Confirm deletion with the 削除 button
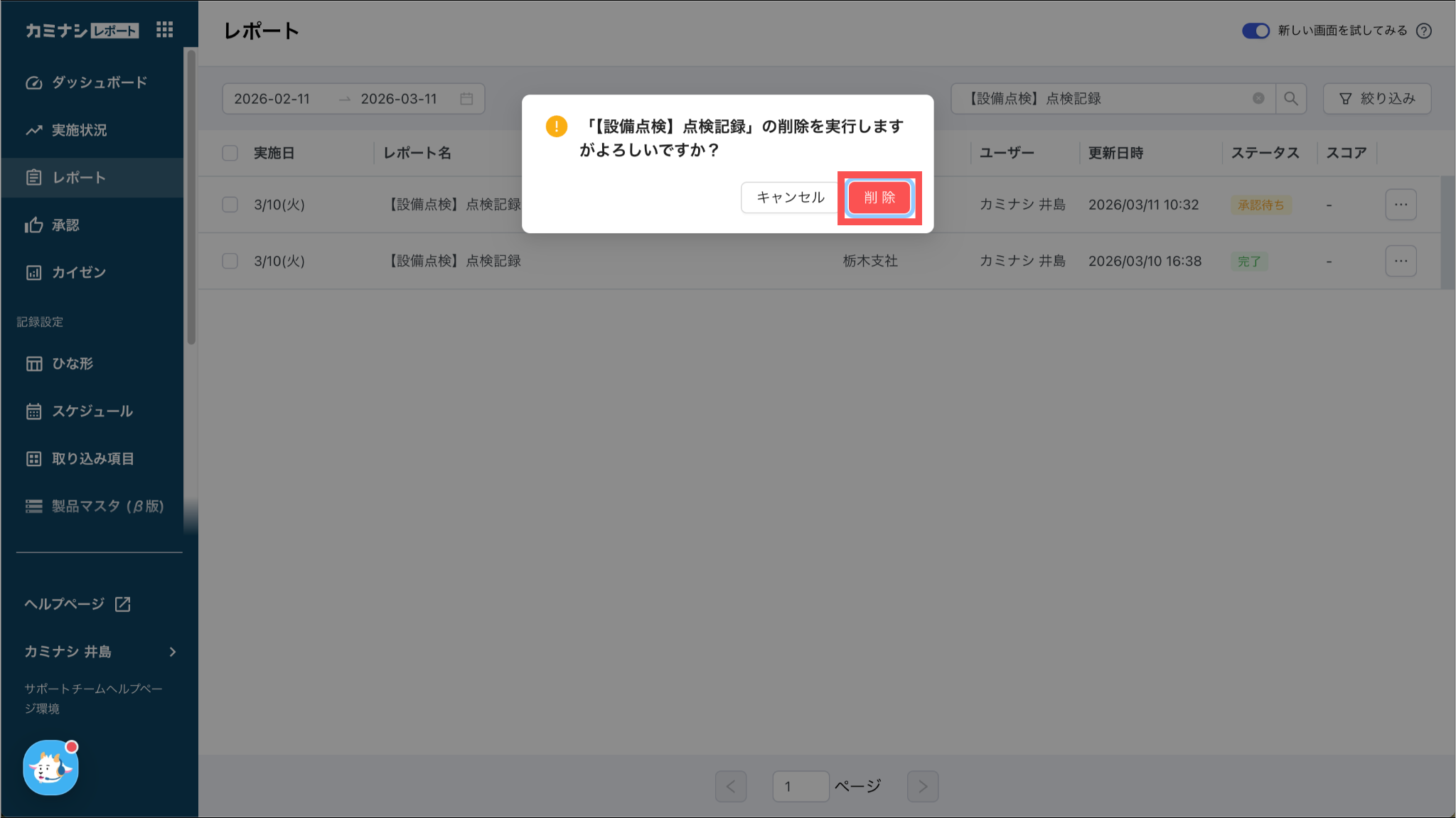 point(879,198)
